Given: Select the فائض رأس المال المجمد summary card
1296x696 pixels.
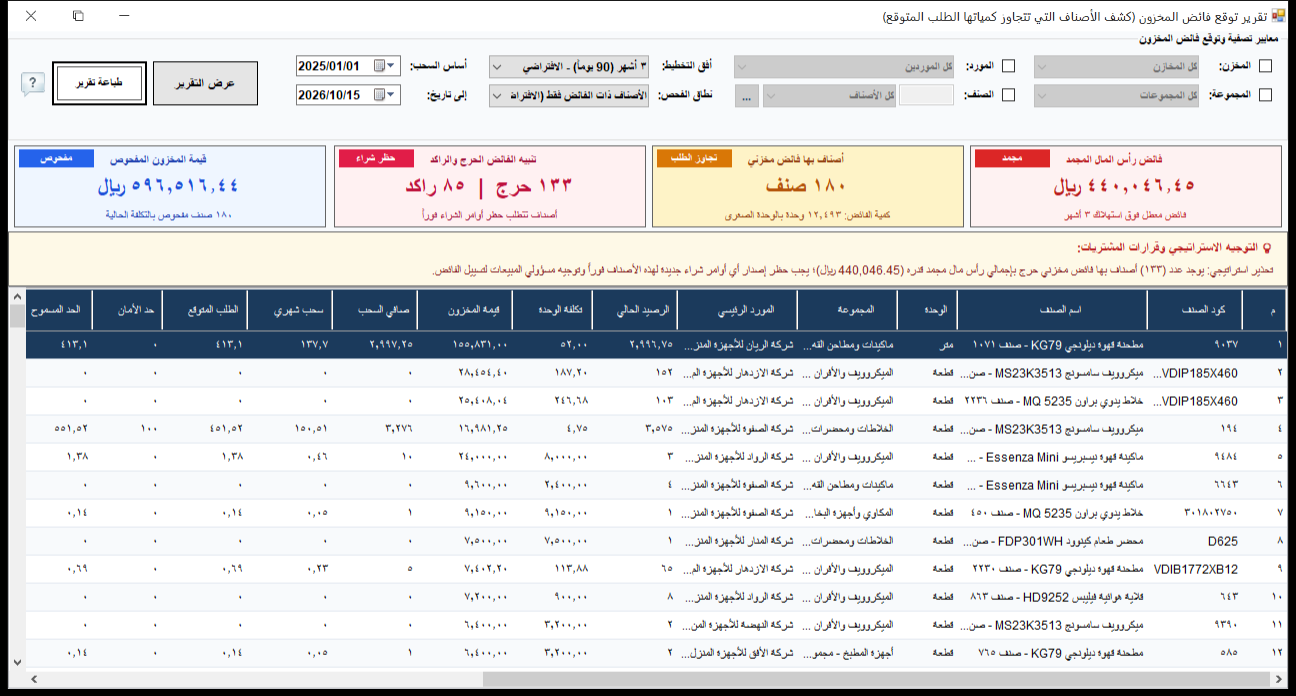Looking at the screenshot, I should pos(1126,187).
